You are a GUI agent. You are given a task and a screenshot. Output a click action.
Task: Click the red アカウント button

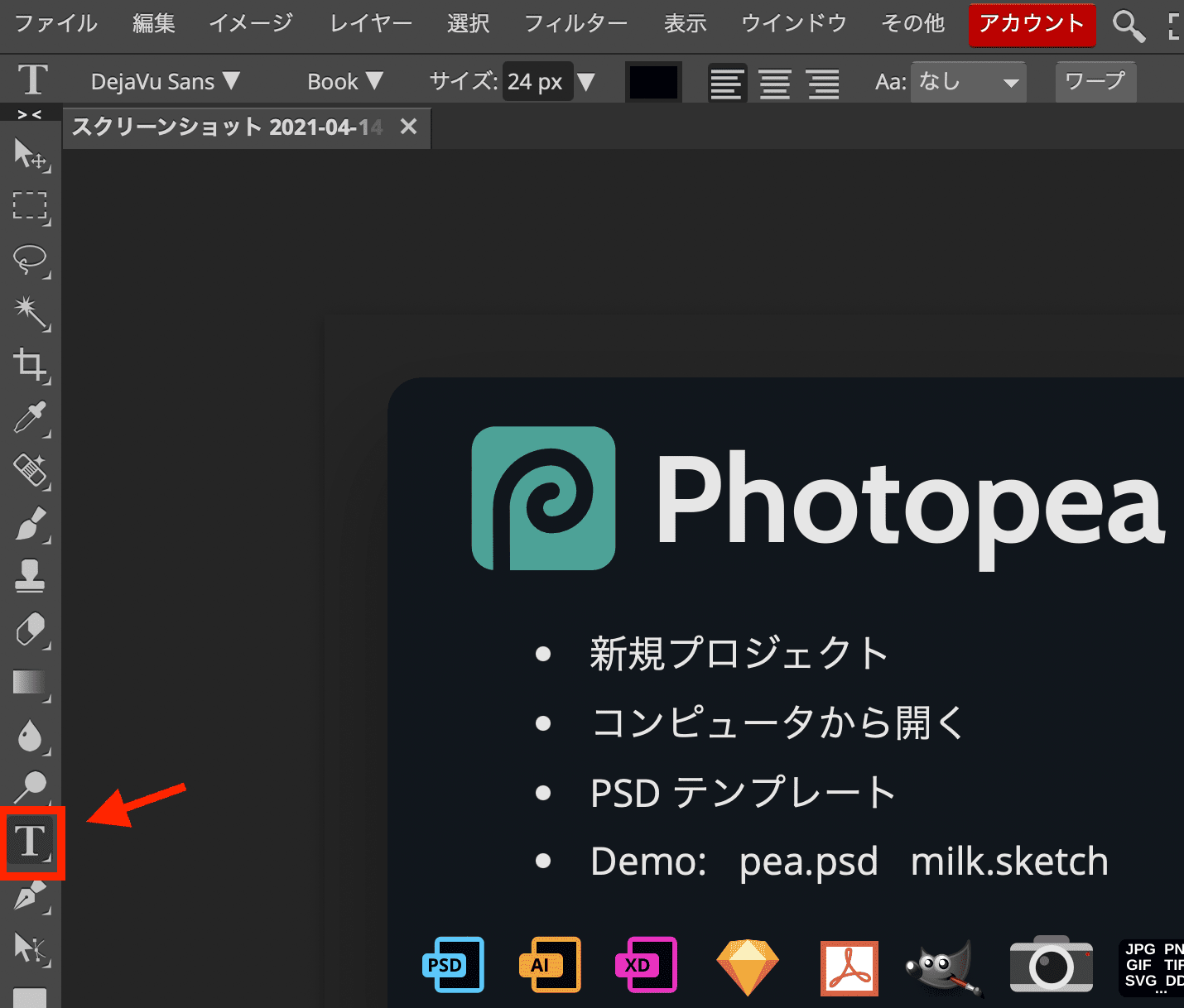click(1031, 24)
